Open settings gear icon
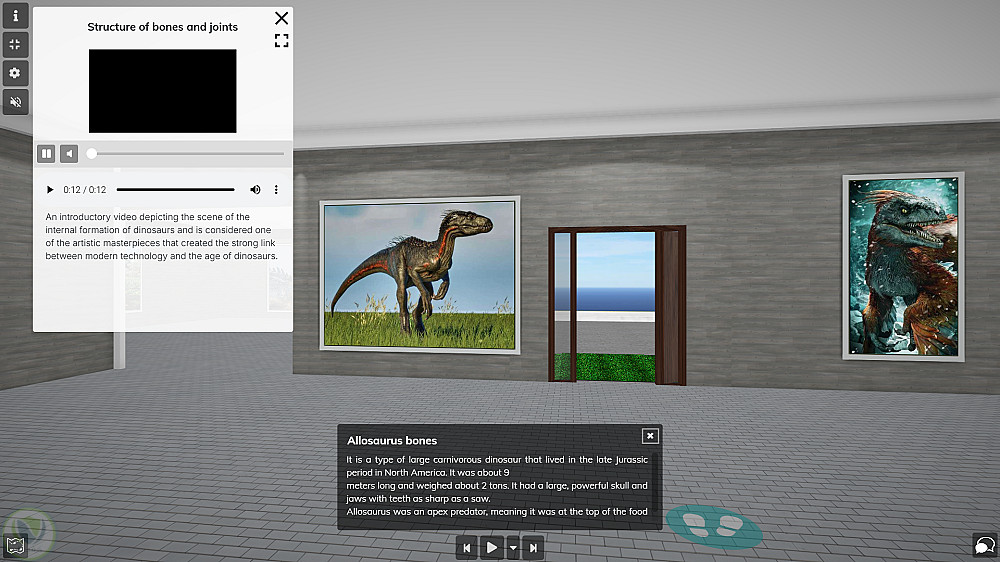The width and height of the screenshot is (1000, 562). 15,73
